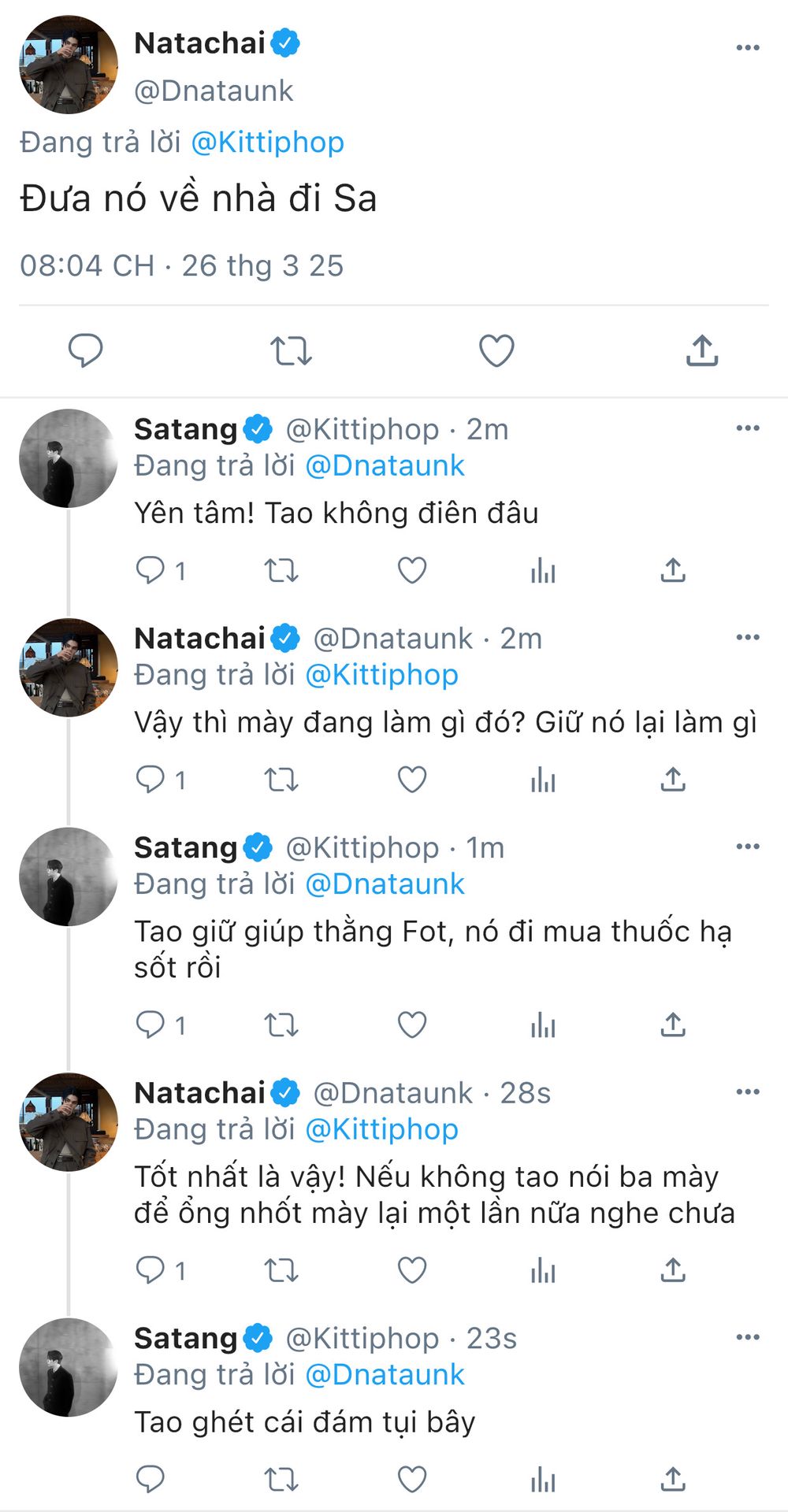Share the 'Tao giữ giúp thằng Fot' reply
788x1512 pixels.
[x=672, y=1025]
